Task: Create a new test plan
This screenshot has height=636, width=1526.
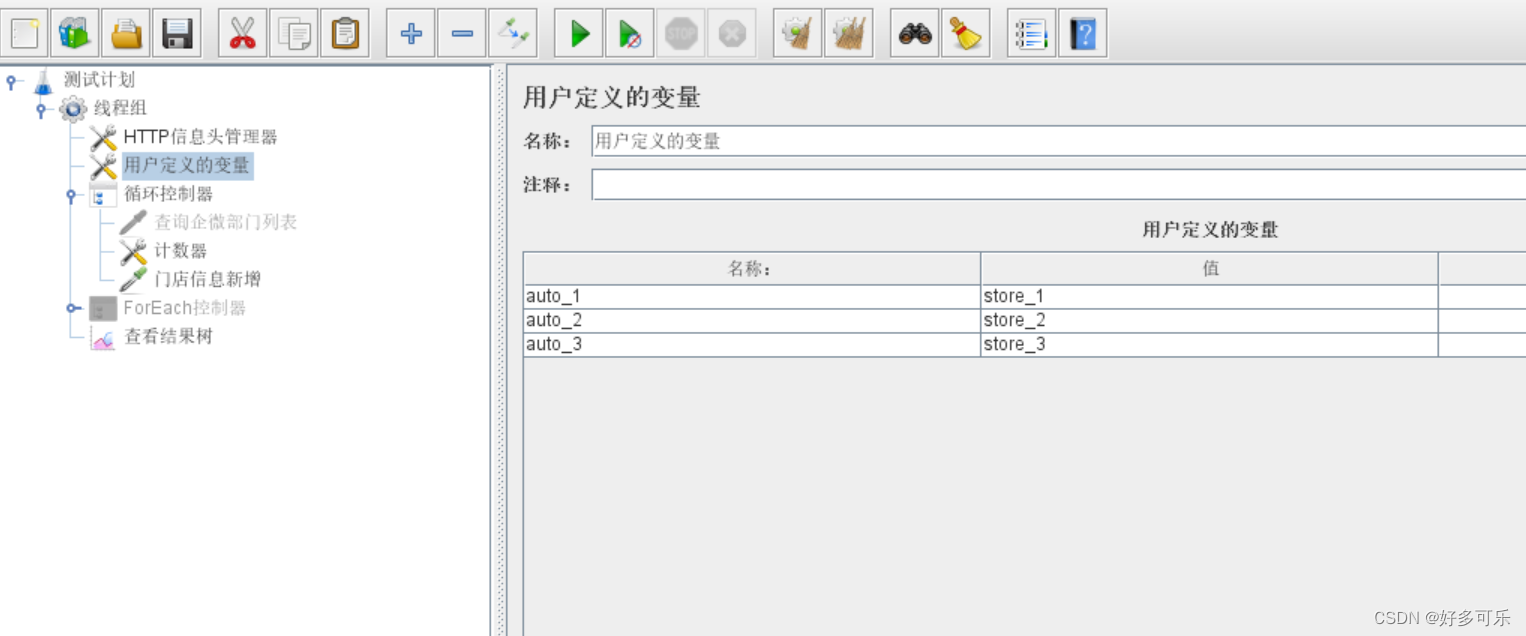Action: pyautogui.click(x=25, y=32)
